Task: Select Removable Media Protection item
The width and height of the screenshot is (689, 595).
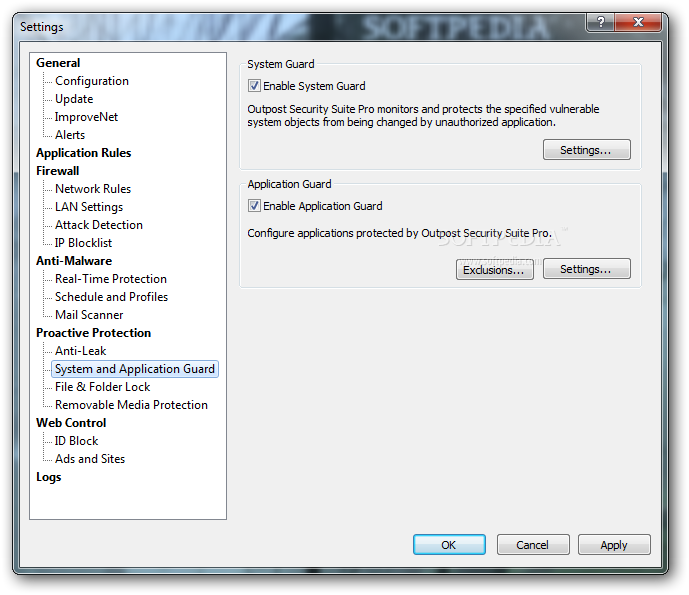Action: tap(131, 405)
